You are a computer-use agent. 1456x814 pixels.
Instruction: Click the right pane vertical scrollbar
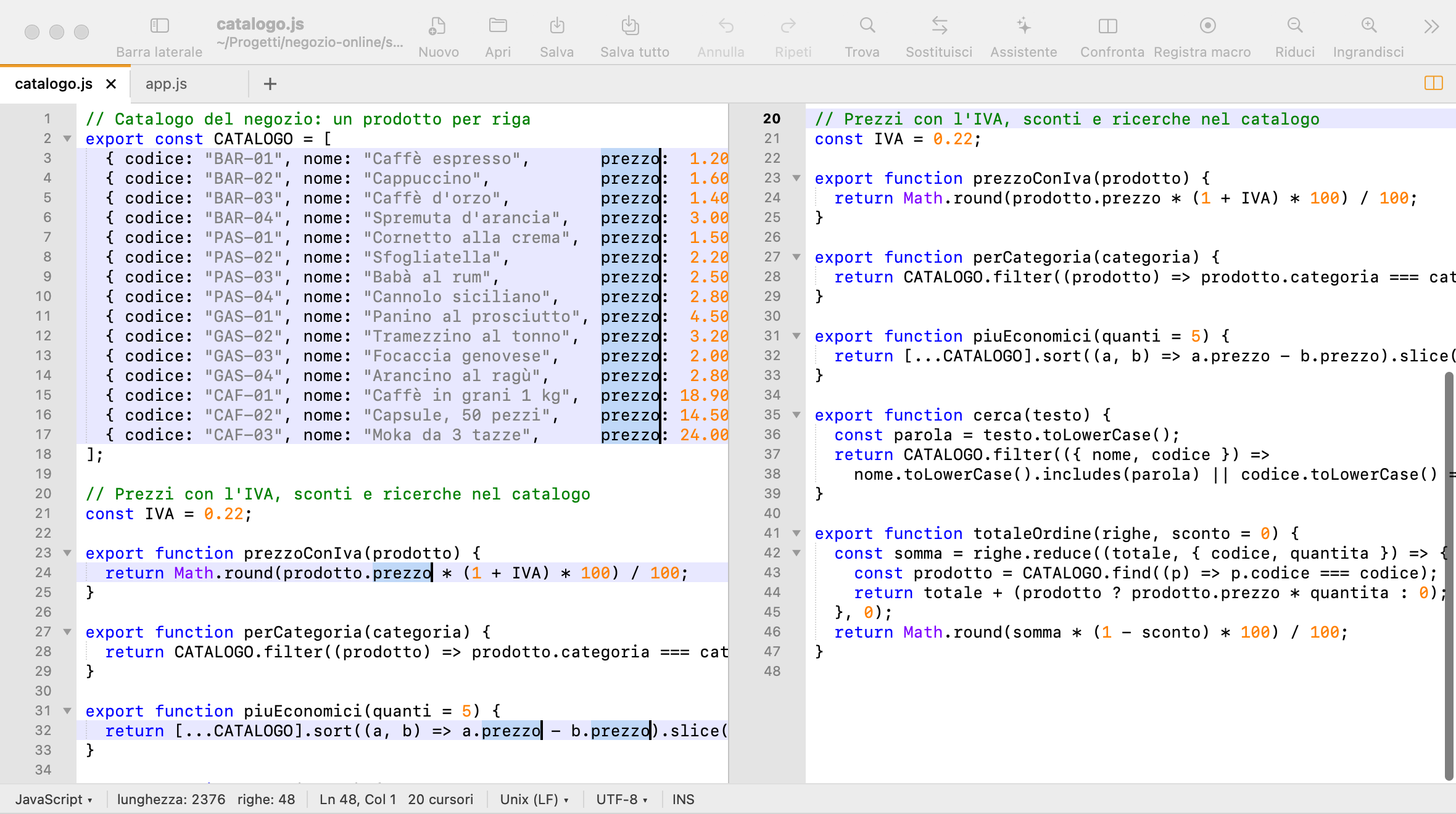coord(1449,577)
